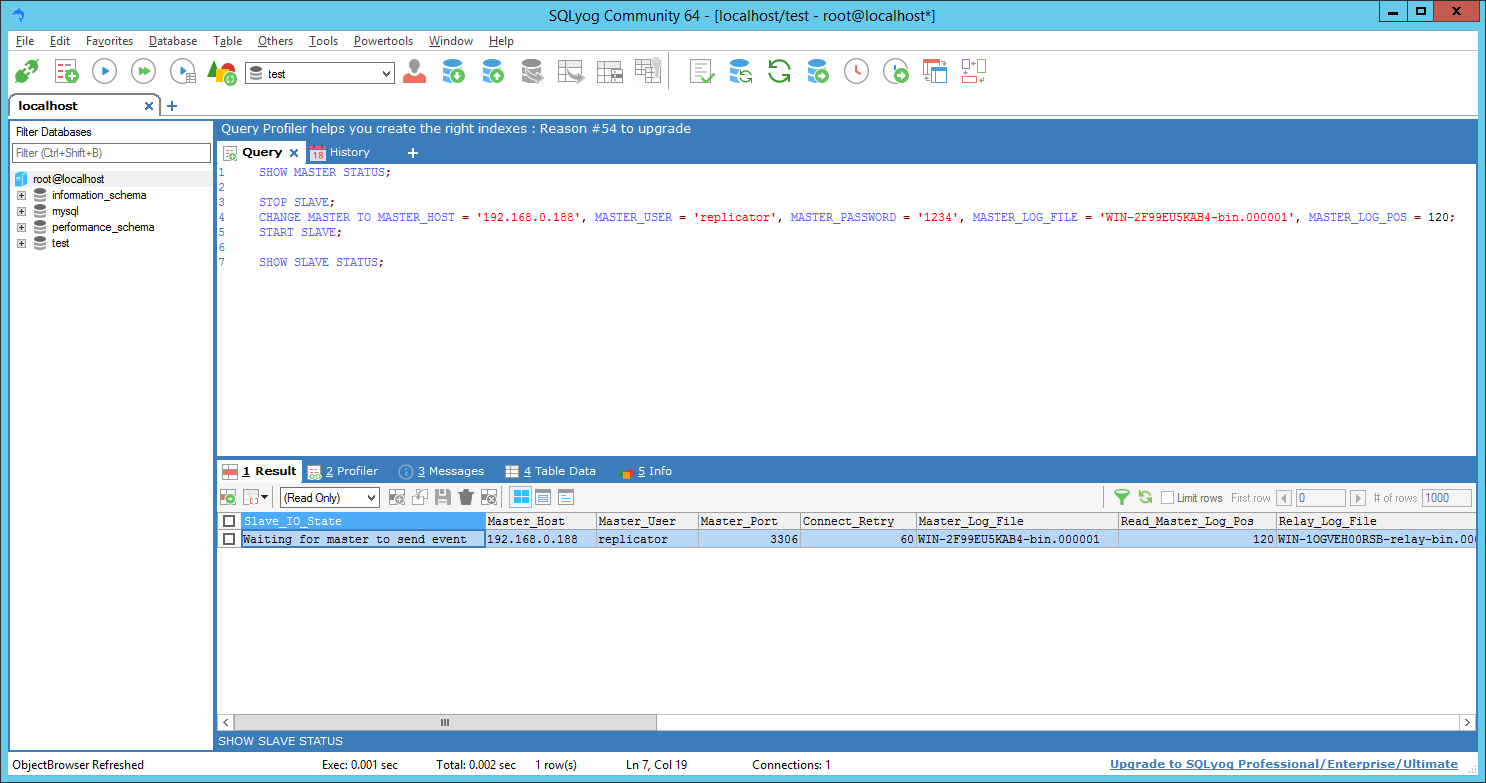This screenshot has width=1486, height=783.
Task: Open the Scheduled Backup clock icon
Action: point(857,72)
